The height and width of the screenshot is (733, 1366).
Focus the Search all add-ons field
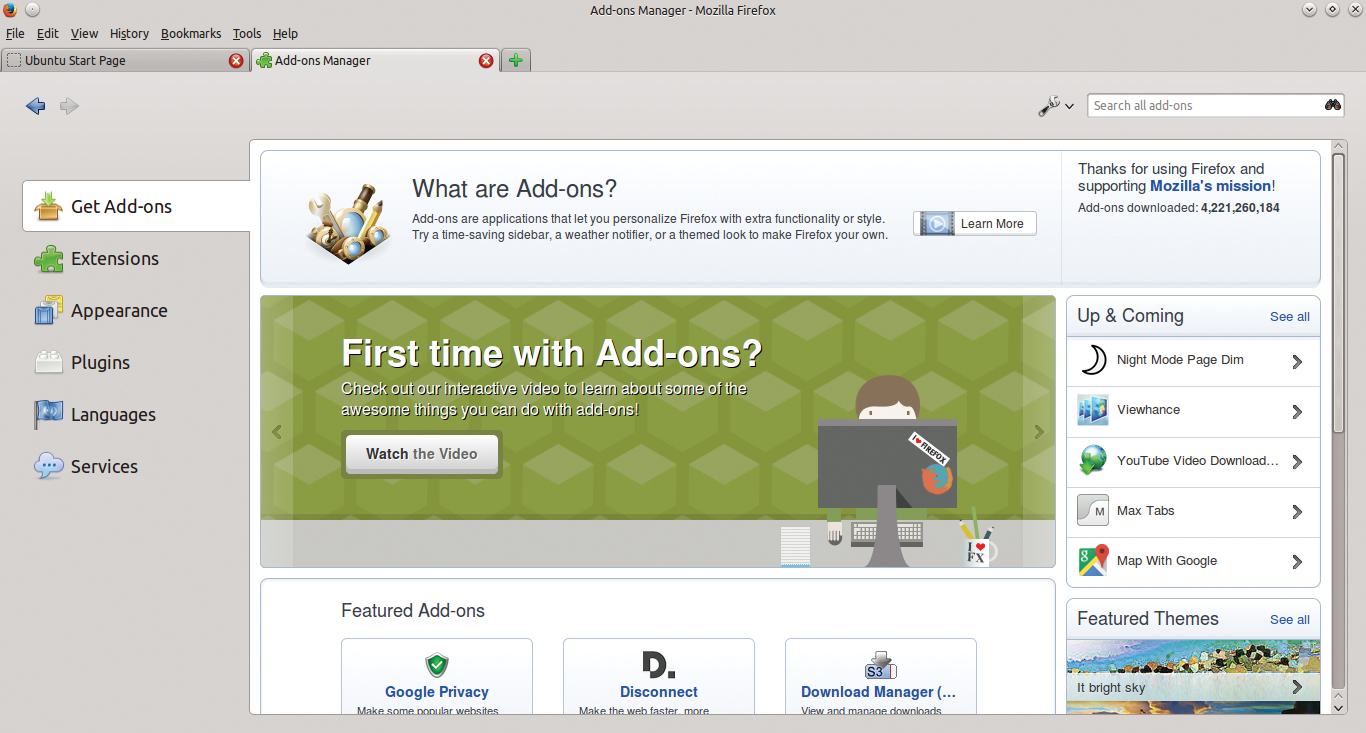pyautogui.click(x=1206, y=105)
